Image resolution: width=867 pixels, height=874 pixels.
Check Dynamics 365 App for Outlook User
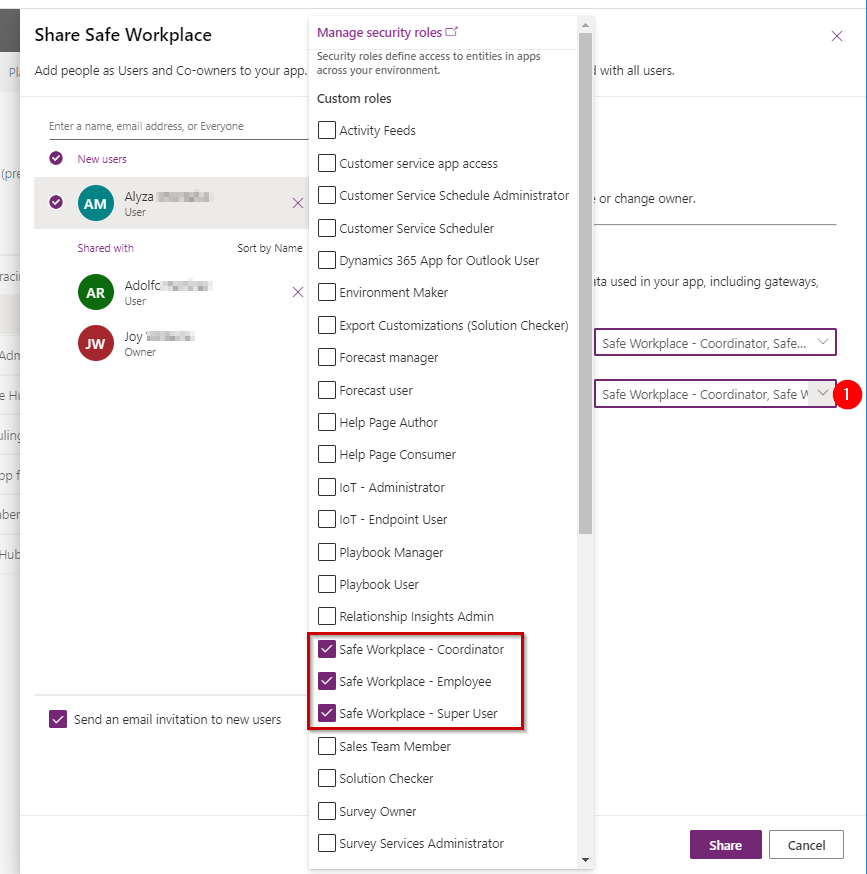coord(327,260)
